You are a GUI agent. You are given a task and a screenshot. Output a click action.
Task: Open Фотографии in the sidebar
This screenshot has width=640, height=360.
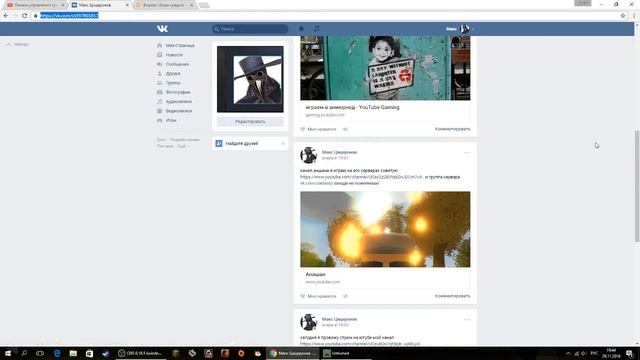click(178, 93)
